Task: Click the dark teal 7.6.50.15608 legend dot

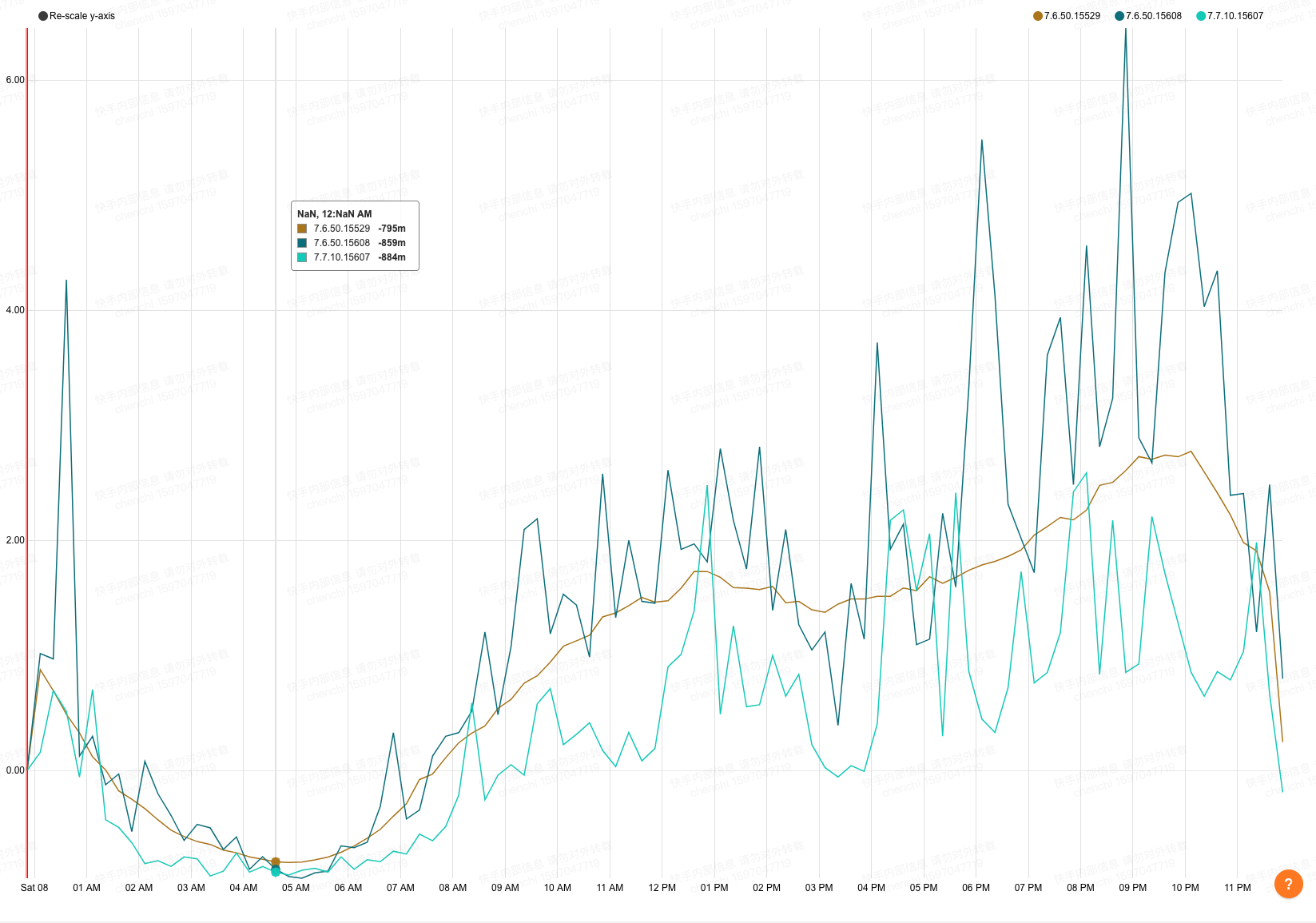Action: [x=1119, y=16]
